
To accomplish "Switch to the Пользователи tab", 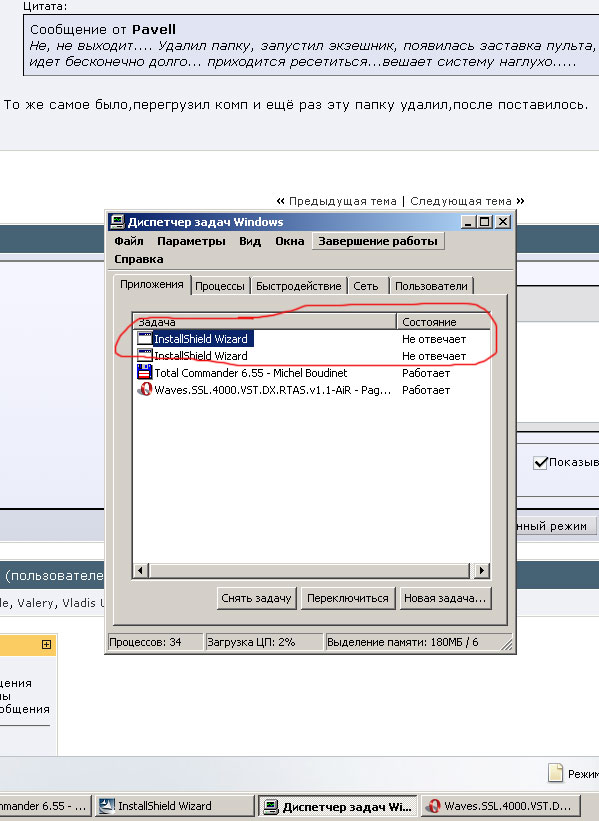I will (431, 286).
